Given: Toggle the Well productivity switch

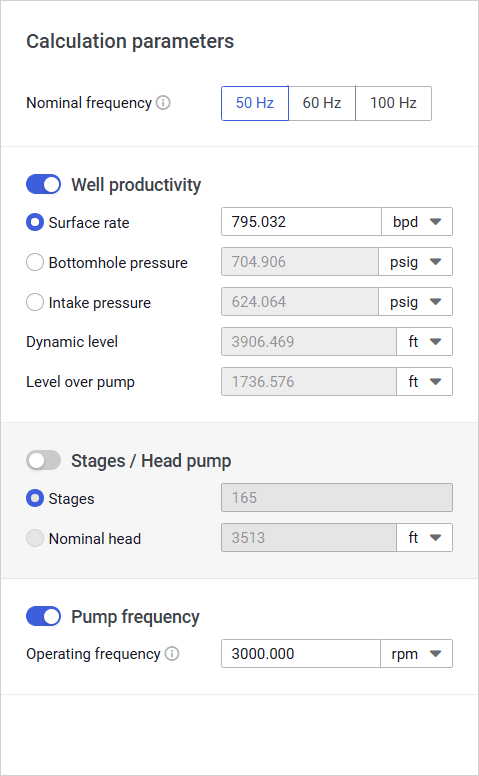Looking at the screenshot, I should pos(44,185).
